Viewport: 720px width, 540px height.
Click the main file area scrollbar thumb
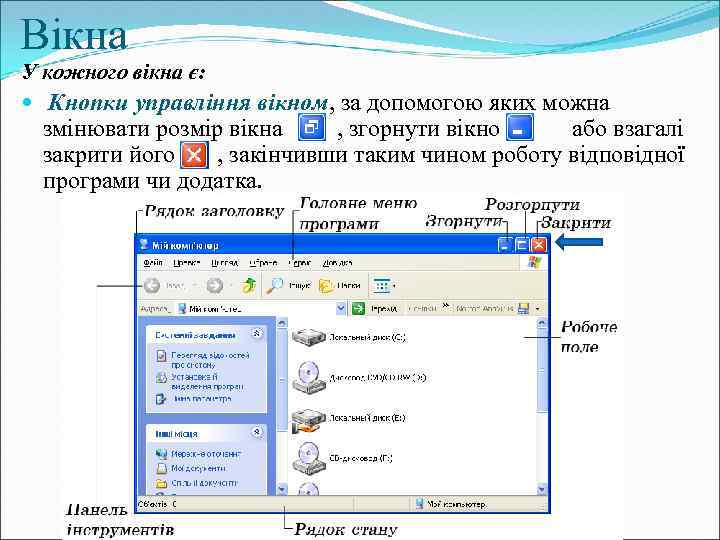point(542,370)
